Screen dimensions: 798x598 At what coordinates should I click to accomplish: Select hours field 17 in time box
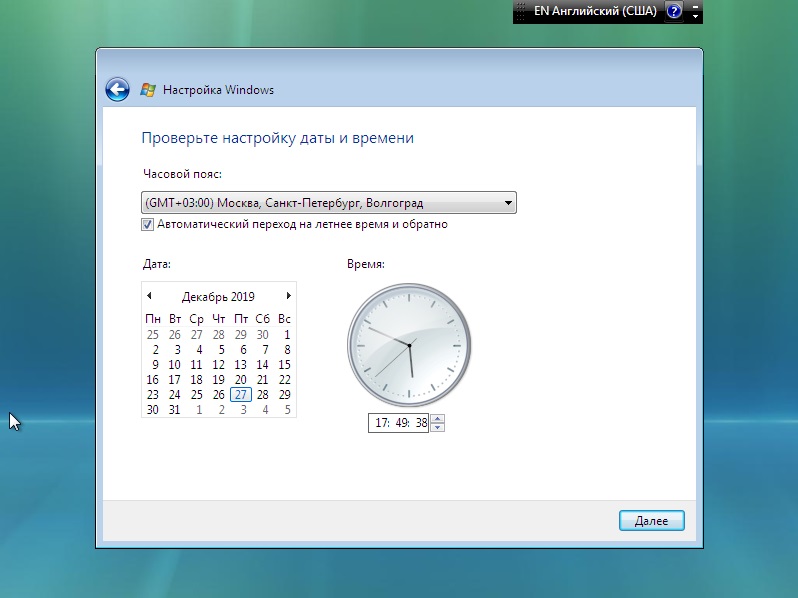382,423
